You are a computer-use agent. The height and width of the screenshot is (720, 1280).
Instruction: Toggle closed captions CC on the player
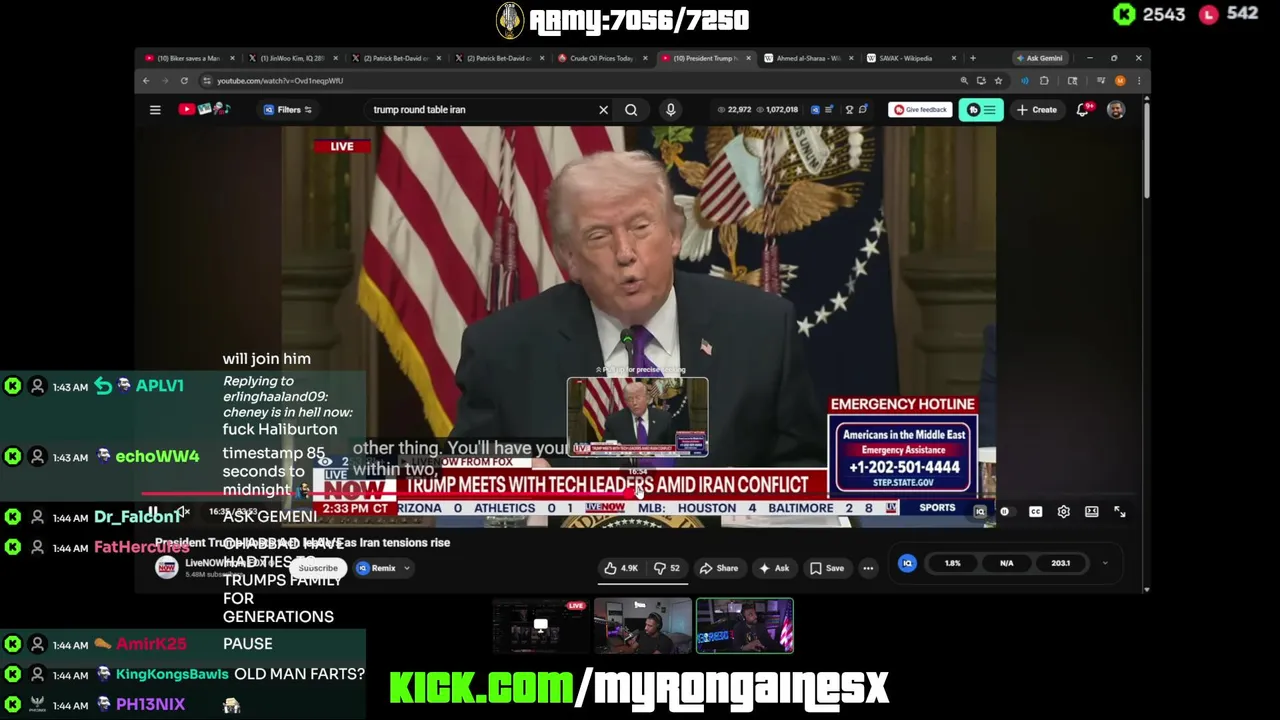[x=1036, y=512]
